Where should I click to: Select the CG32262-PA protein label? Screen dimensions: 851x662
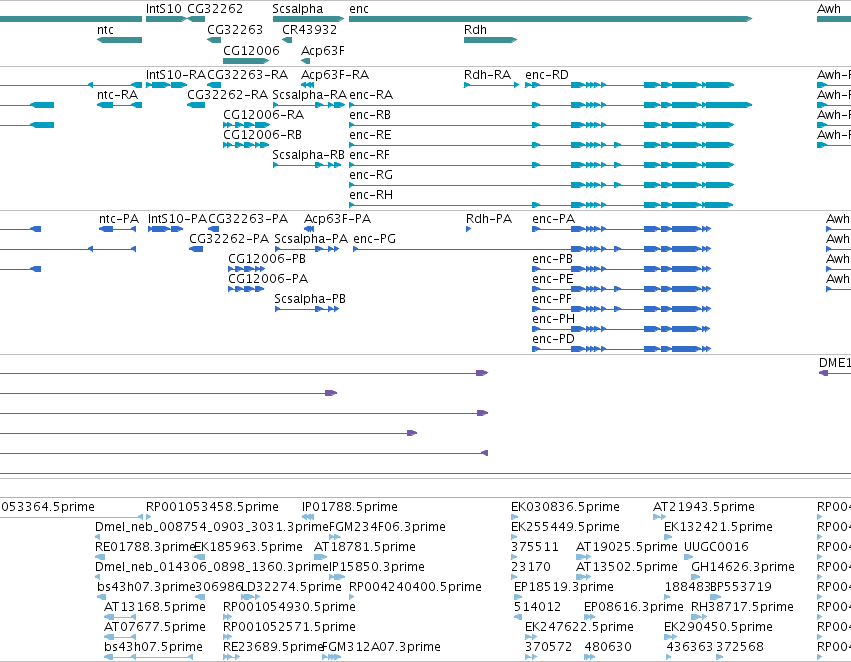click(x=229, y=239)
